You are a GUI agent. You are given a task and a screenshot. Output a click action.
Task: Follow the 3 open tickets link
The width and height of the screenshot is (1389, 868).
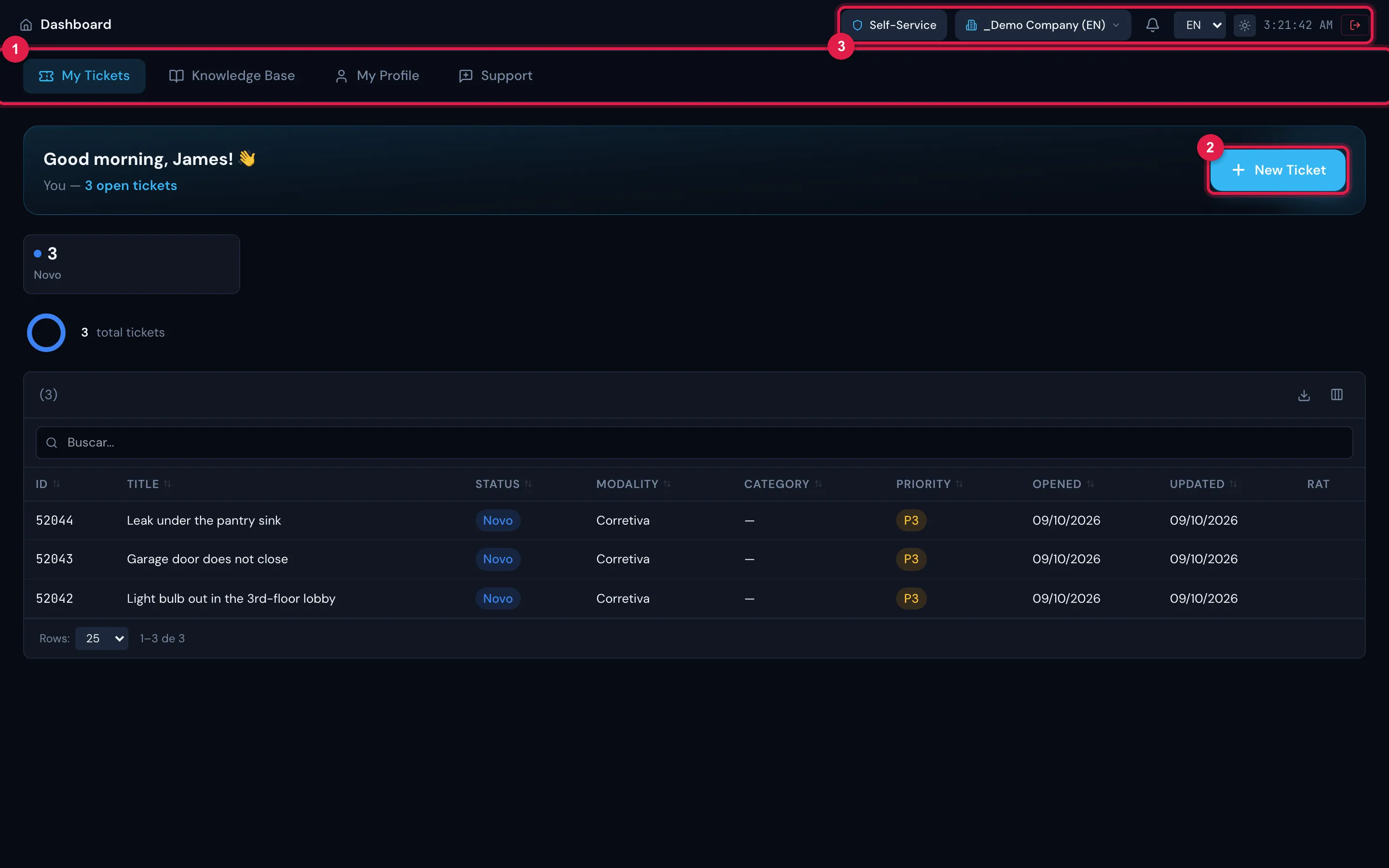(x=131, y=186)
